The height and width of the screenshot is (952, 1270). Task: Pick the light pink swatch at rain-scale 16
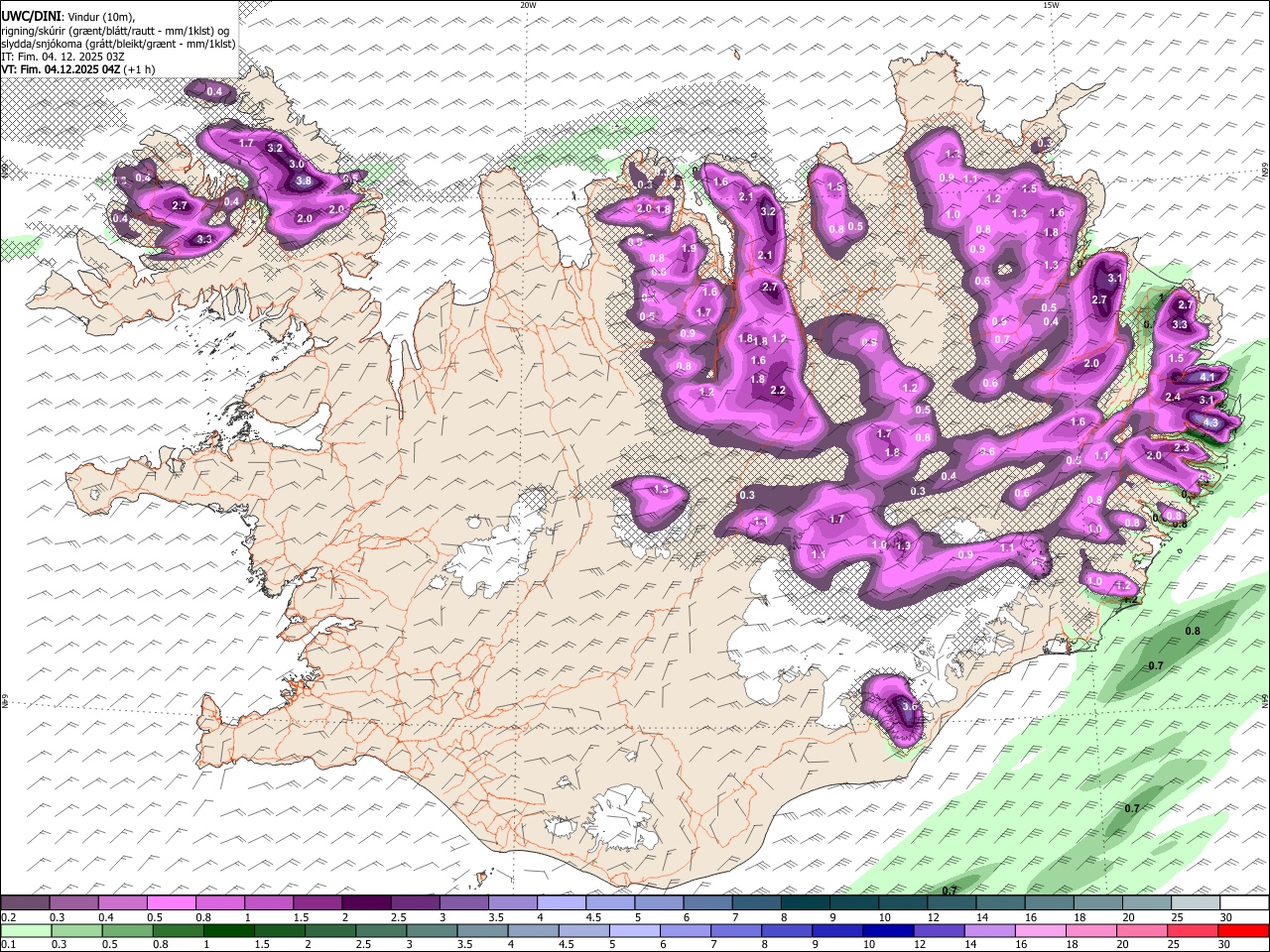(x=1039, y=930)
